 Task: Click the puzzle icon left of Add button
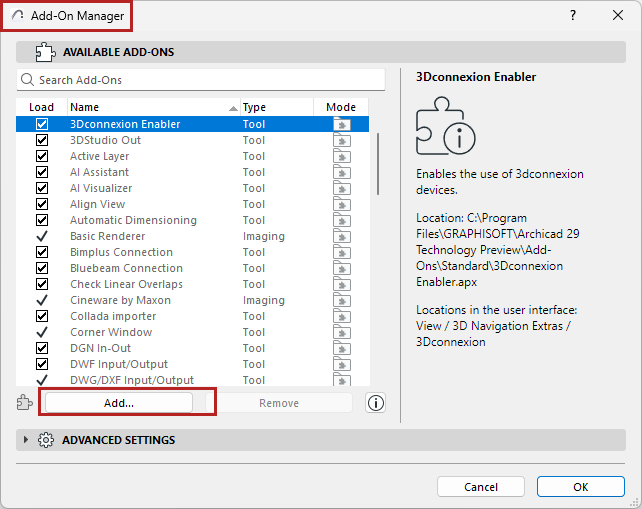(x=25, y=403)
